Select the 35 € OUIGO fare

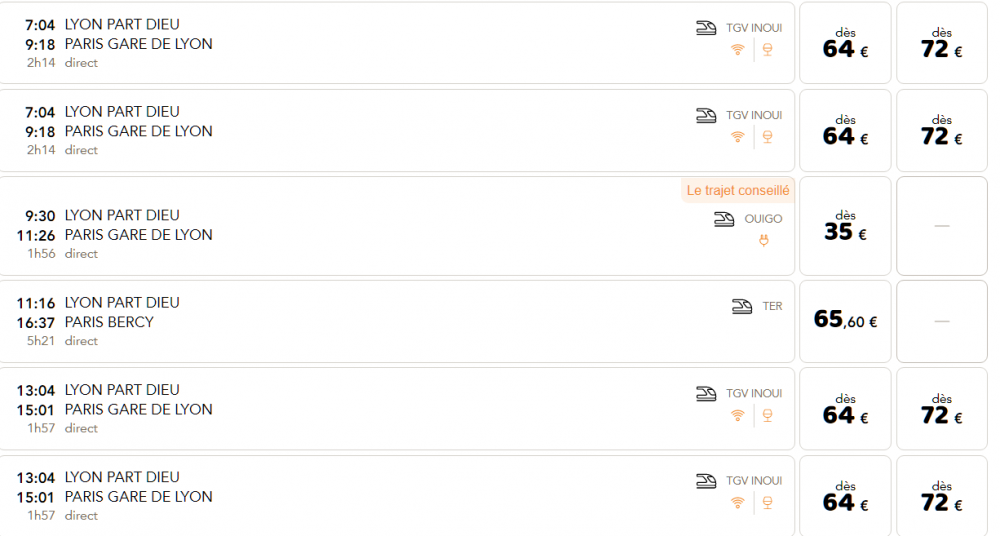click(845, 226)
